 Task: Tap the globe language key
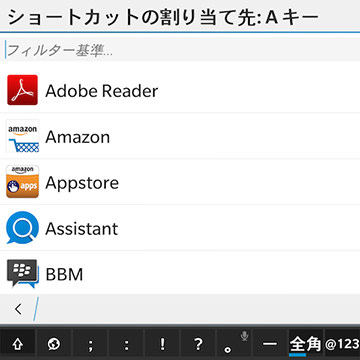(53, 345)
